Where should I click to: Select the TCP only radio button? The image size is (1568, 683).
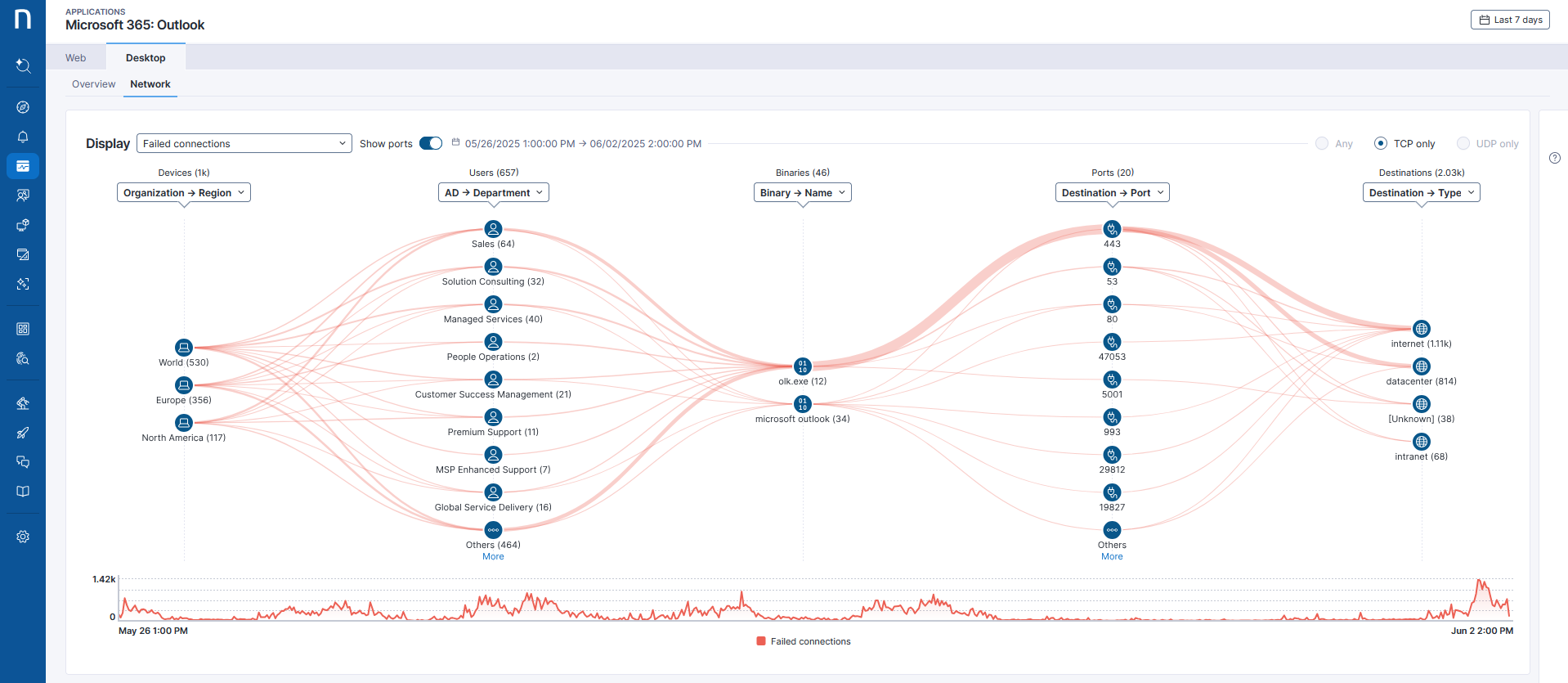point(1381,143)
